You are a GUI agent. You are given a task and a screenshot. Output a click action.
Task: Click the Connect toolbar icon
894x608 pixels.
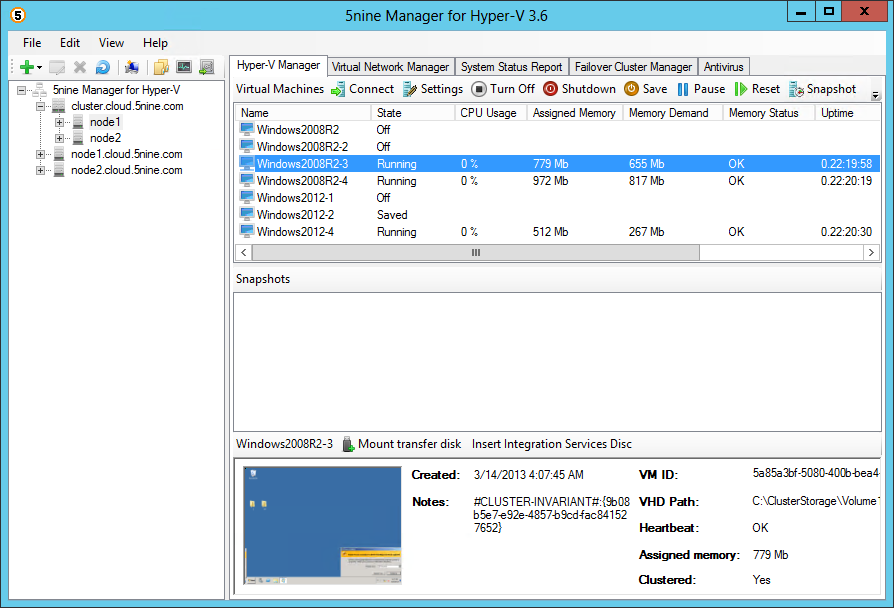(338, 90)
